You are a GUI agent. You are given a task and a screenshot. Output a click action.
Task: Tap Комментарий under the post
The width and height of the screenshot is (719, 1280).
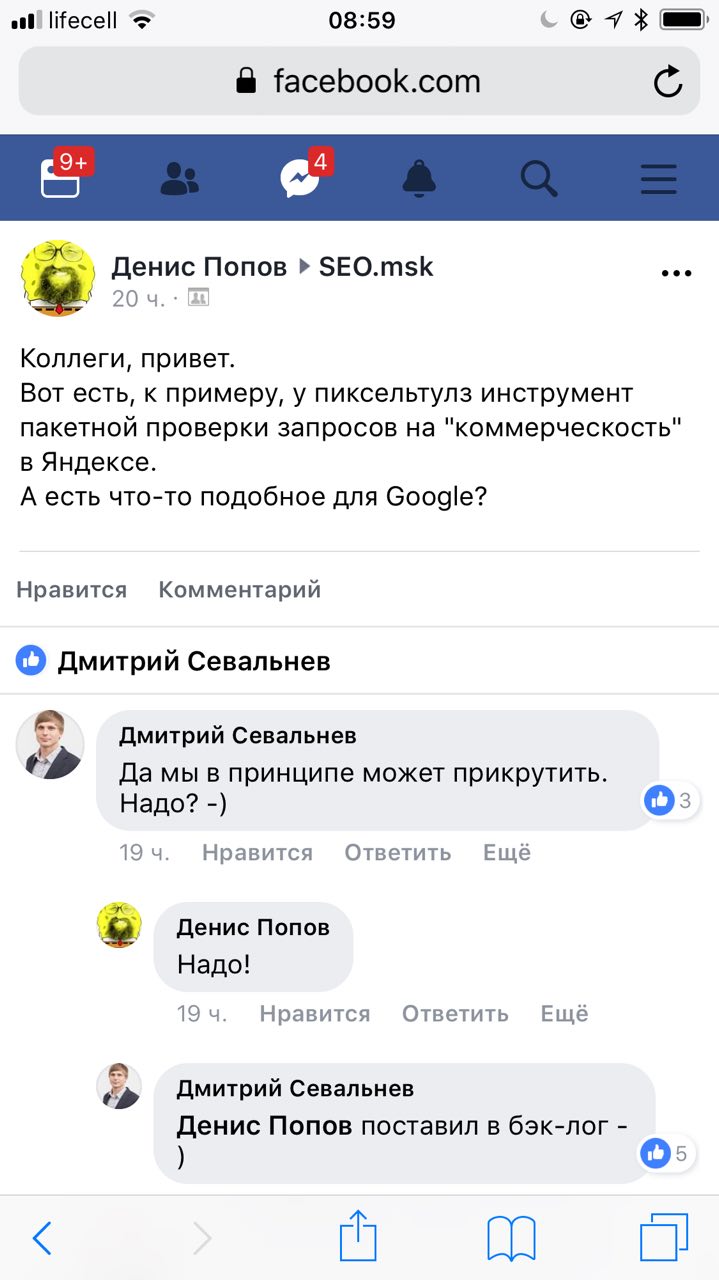240,590
